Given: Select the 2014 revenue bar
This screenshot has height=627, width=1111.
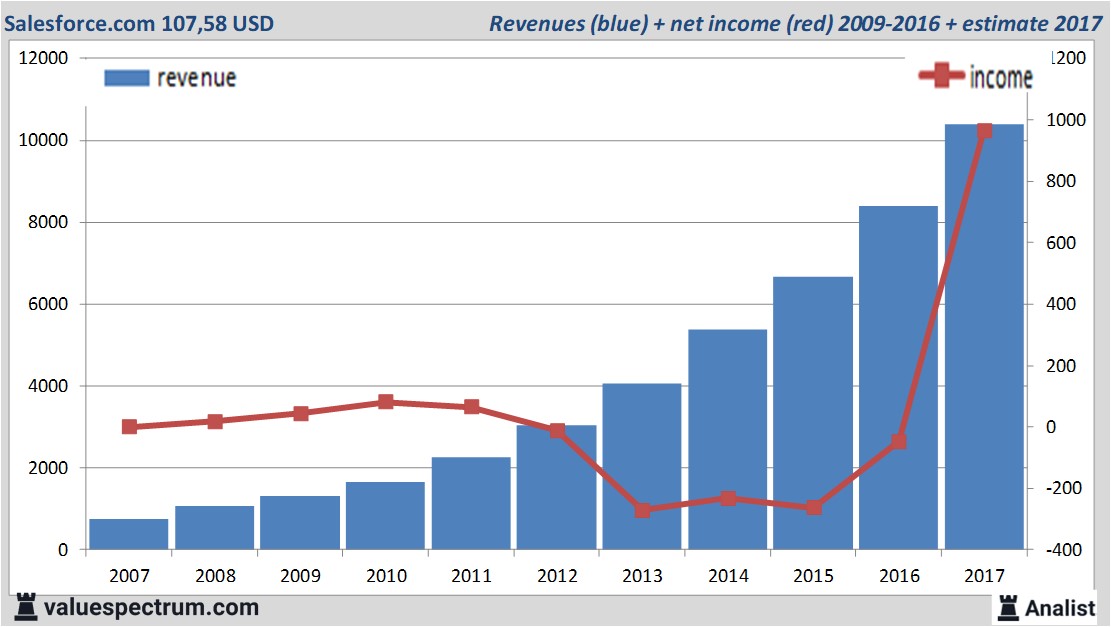Looking at the screenshot, I should coord(728,439).
